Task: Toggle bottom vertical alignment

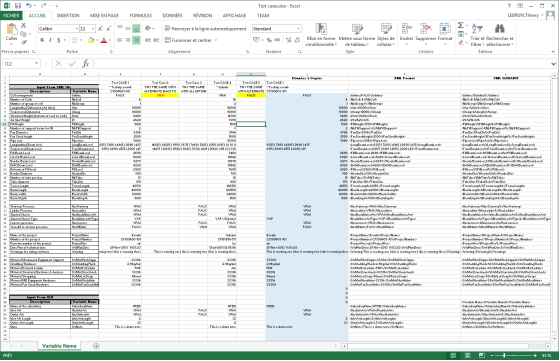Action: 136,29
